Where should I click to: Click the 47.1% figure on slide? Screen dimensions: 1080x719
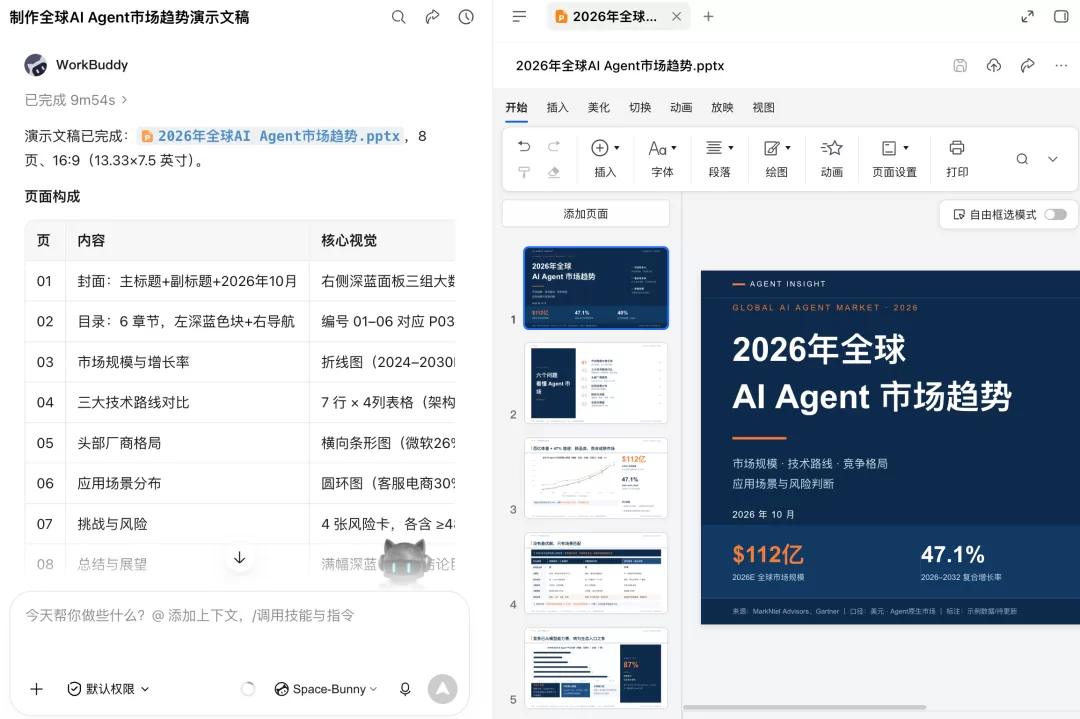pos(953,554)
